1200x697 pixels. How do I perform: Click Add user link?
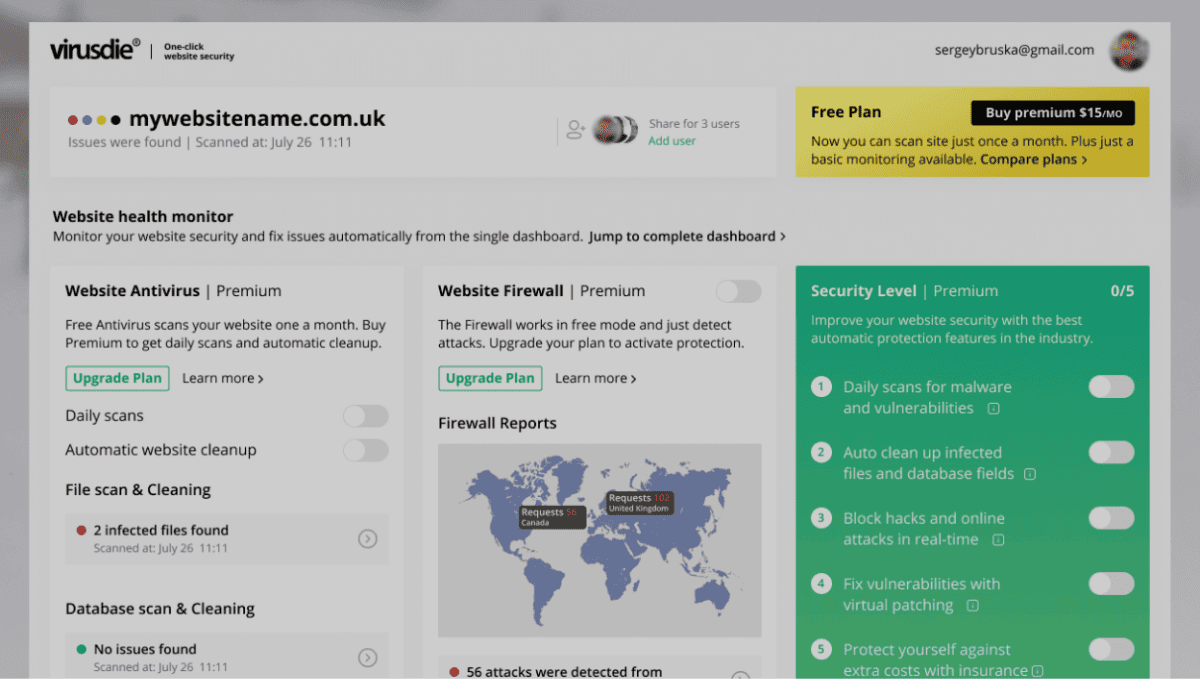click(672, 141)
